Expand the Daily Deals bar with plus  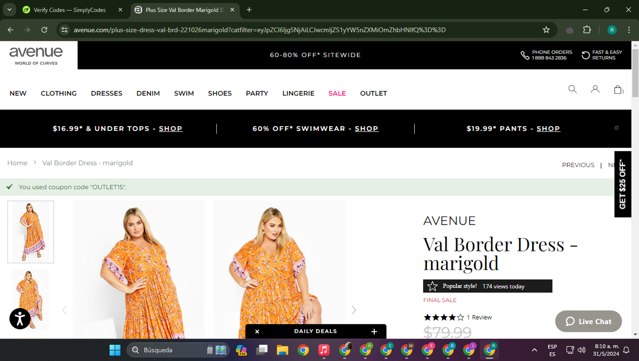(x=374, y=332)
